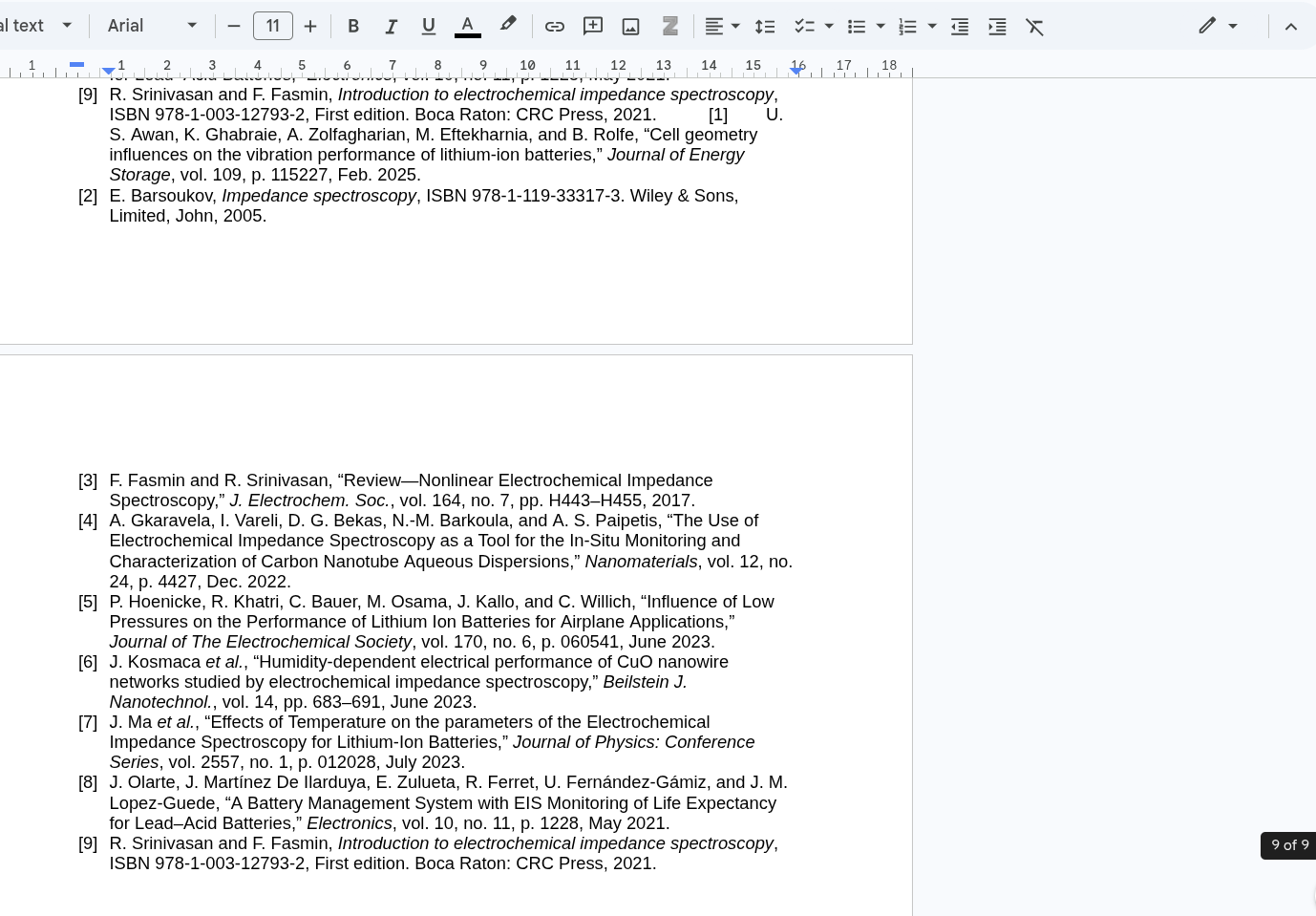Toggle underline formatting
1316x916 pixels.
[429, 26]
